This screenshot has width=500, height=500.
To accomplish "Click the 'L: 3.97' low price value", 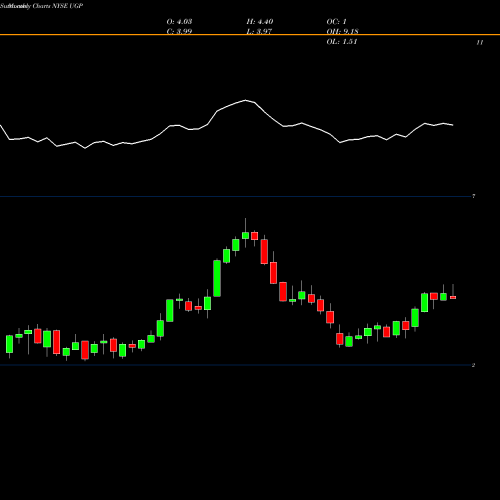I will click(259, 31).
